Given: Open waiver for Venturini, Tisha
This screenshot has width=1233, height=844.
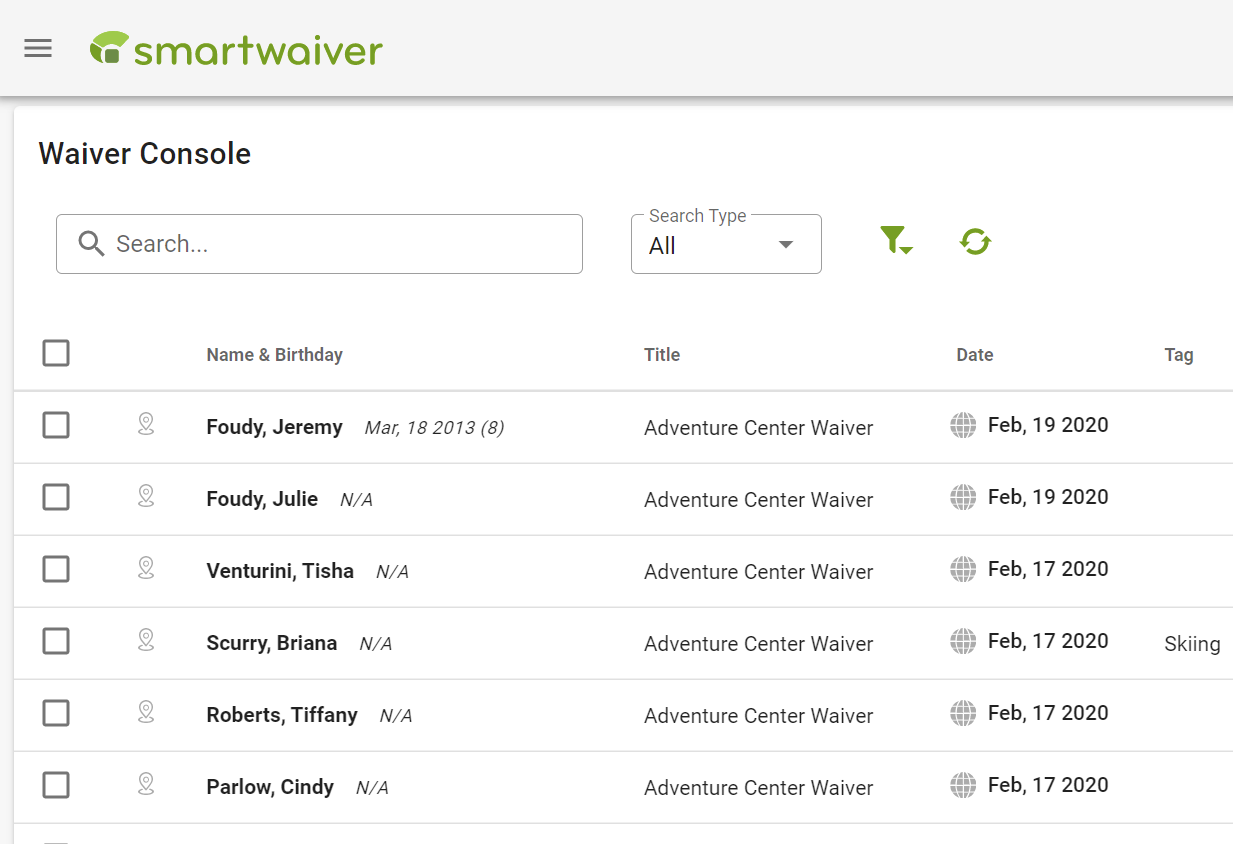Looking at the screenshot, I should (x=280, y=571).
